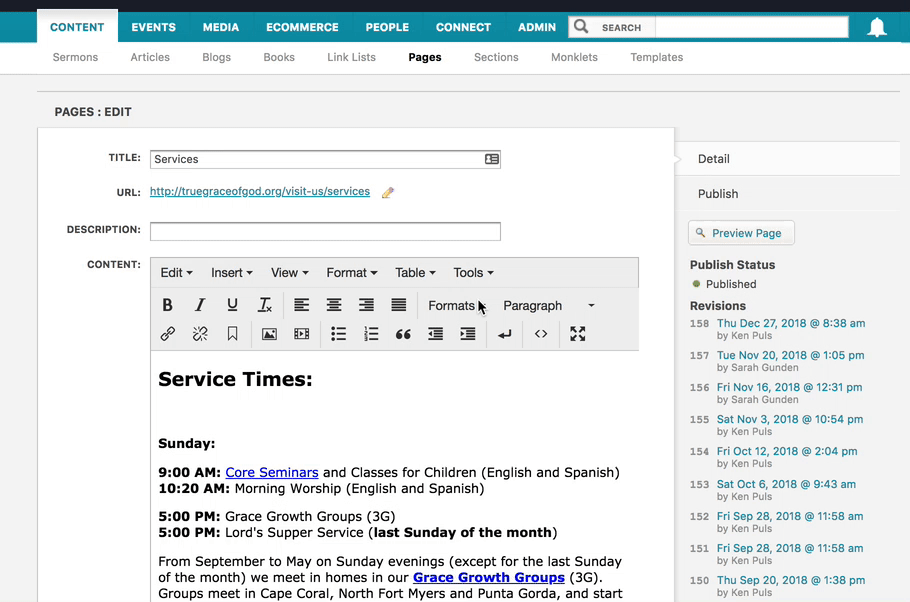Open revision 157 from Nov 20, 2018
The width and height of the screenshot is (910, 602).
tap(790, 355)
